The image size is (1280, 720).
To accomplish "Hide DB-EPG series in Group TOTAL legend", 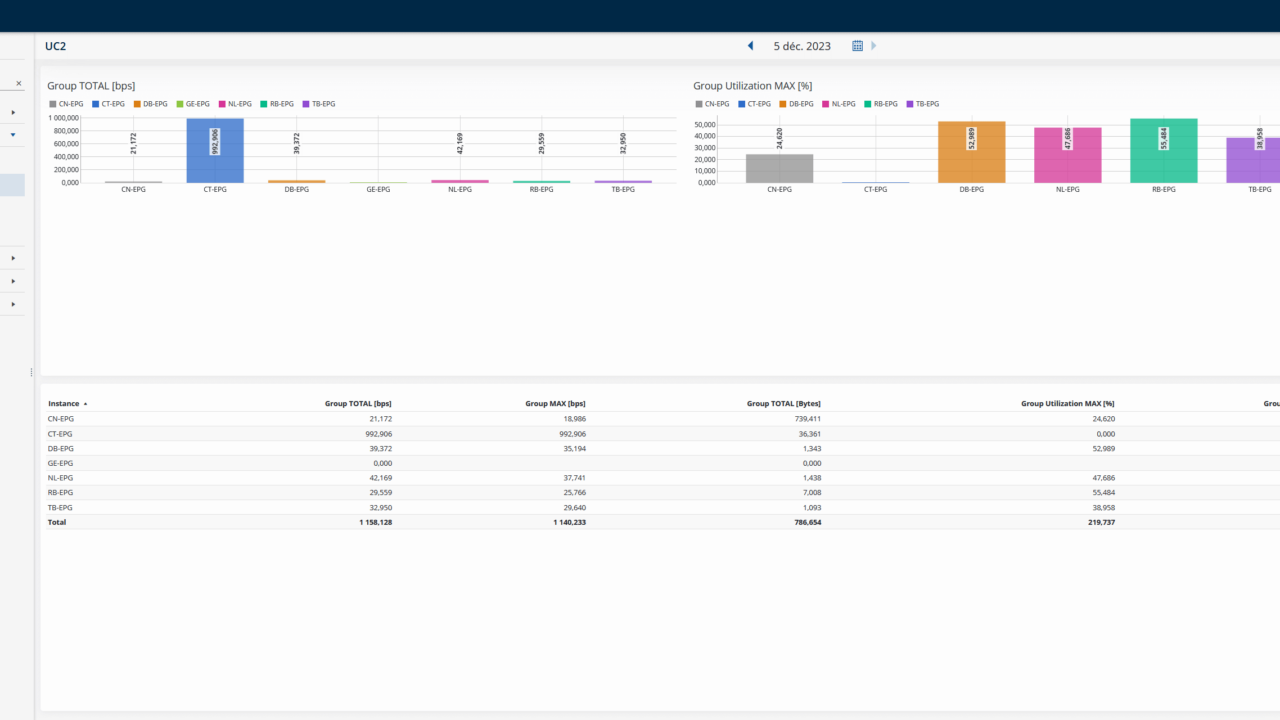I will 151,104.
